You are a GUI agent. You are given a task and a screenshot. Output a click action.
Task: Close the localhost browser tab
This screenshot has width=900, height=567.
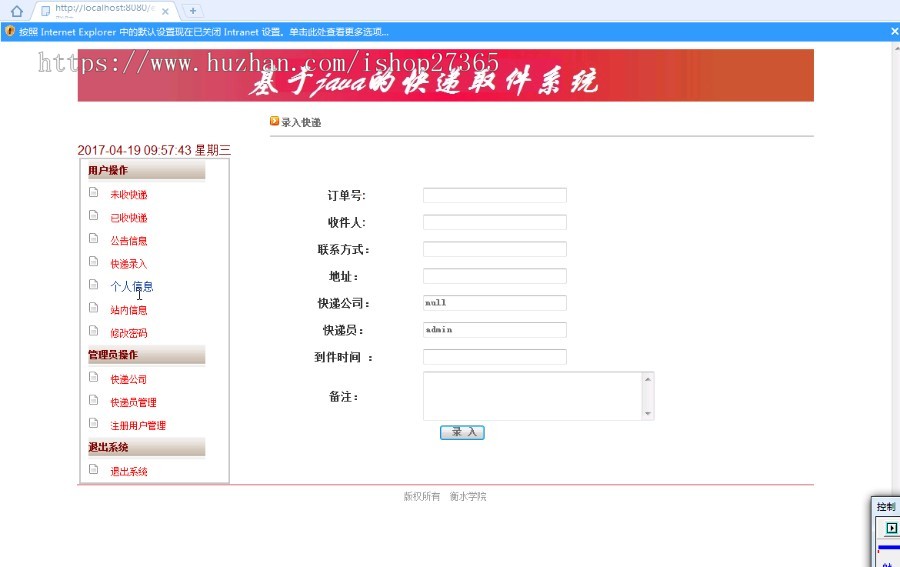(165, 11)
